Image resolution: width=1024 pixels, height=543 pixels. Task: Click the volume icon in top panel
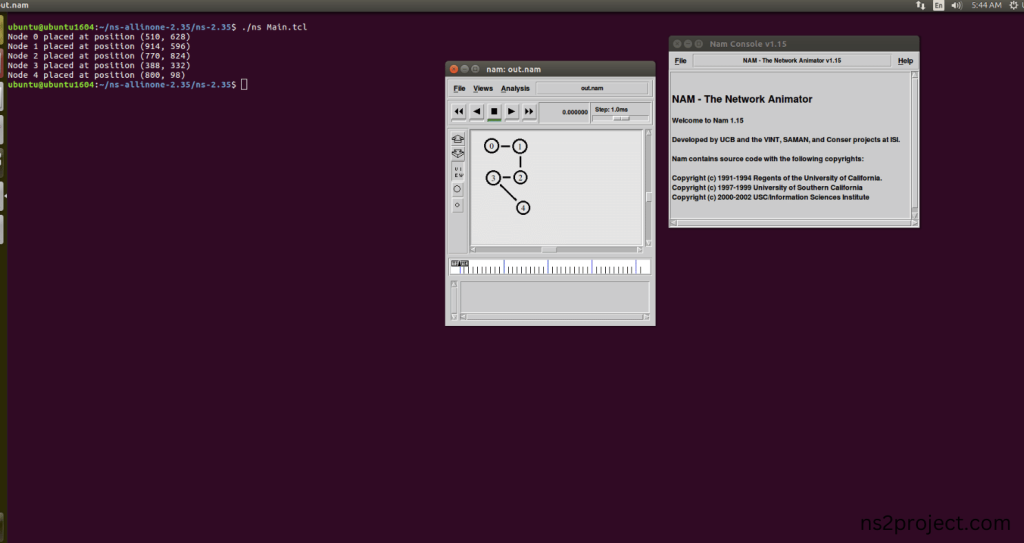coord(956,5)
